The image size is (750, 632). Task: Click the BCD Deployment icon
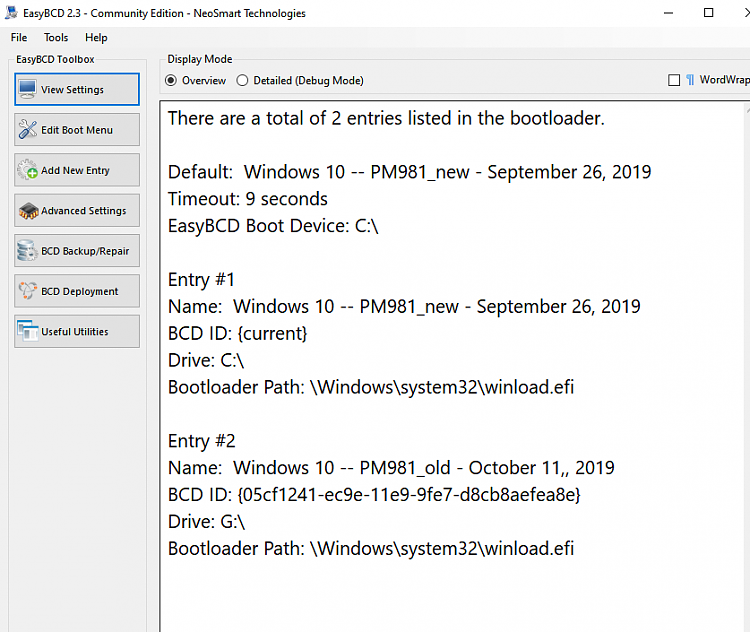[x=27, y=291]
